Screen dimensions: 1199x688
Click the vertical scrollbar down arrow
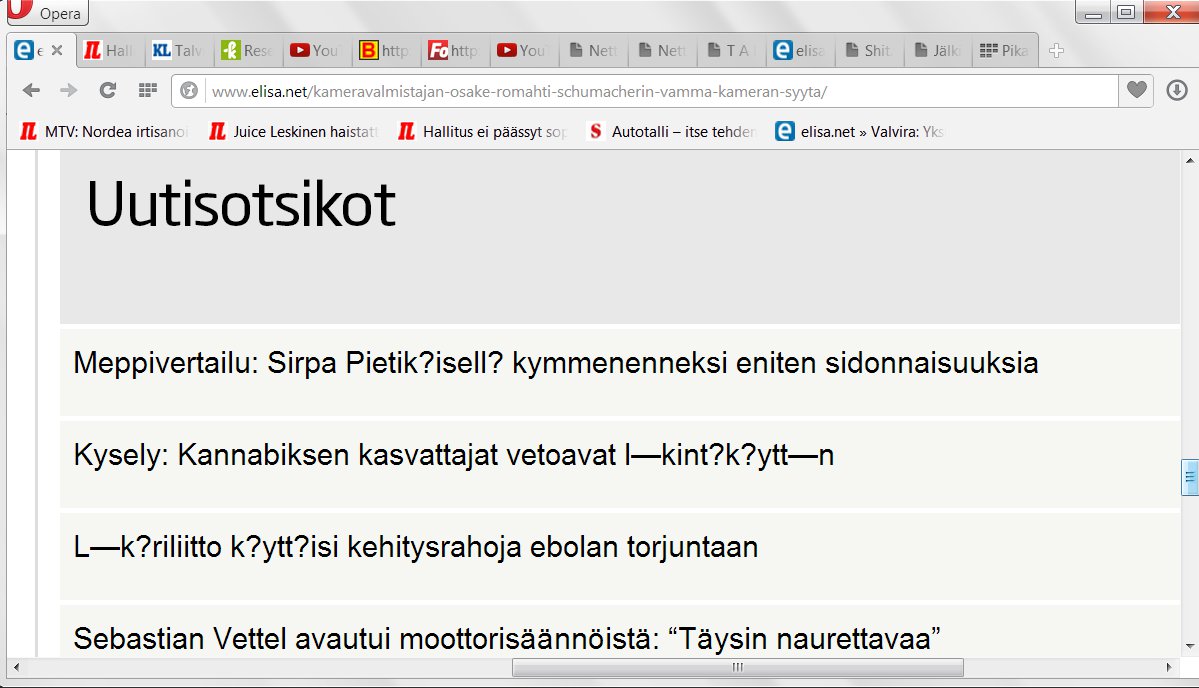point(1190,646)
